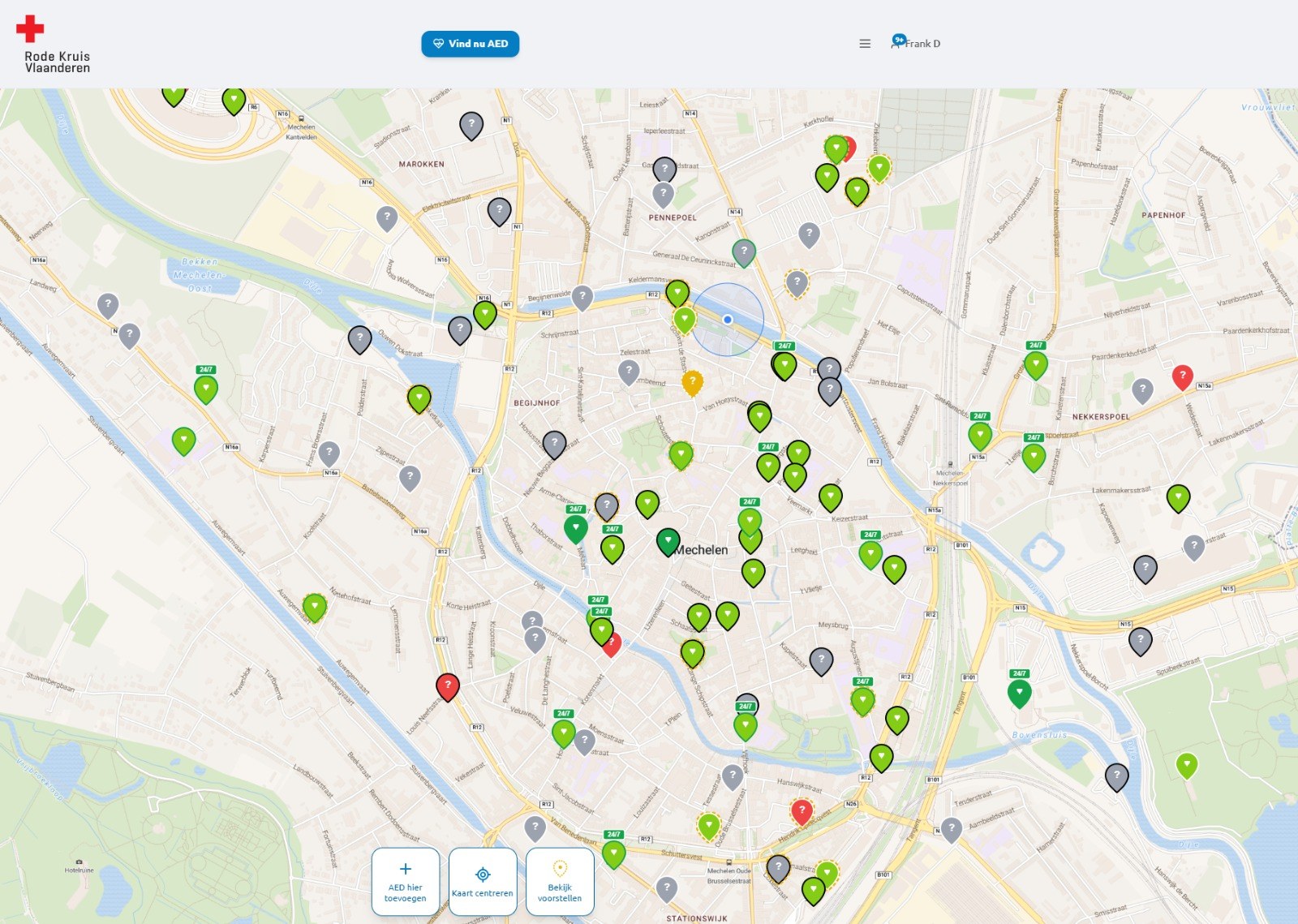
Task: Go to the Rode Kruis Vlaanderen home logo
Action: coord(54,45)
